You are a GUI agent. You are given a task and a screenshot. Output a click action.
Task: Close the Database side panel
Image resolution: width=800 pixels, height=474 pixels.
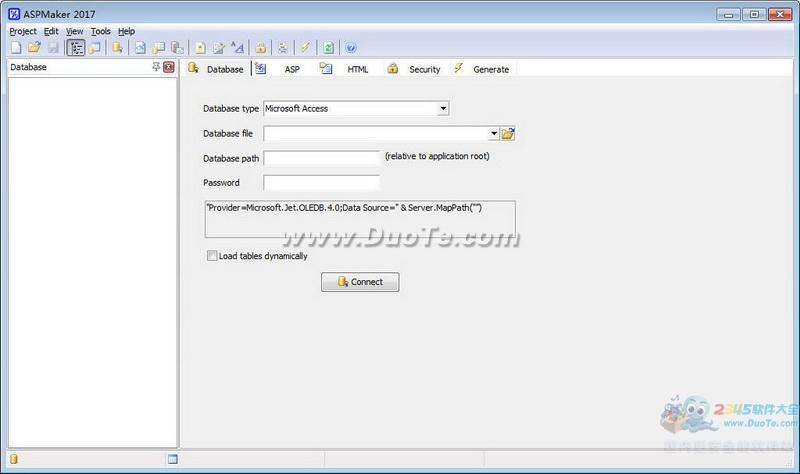169,67
